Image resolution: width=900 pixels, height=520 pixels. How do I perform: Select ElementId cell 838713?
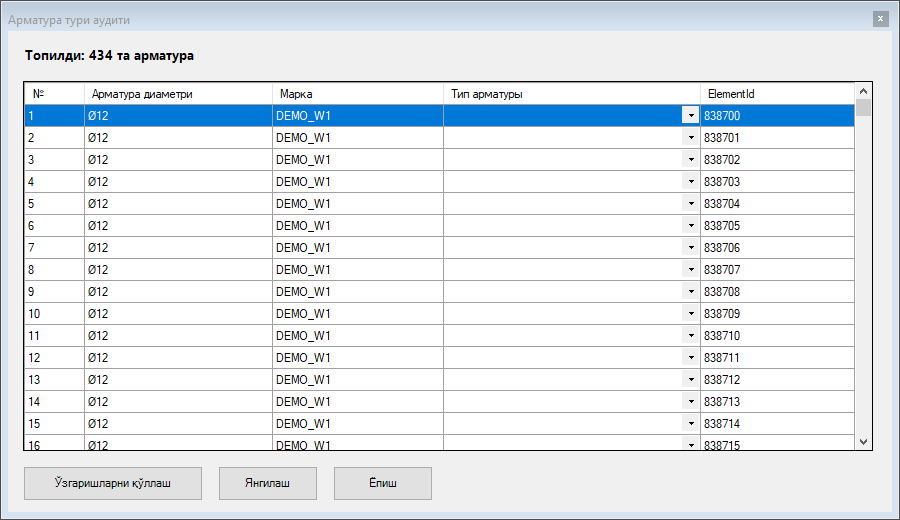point(777,401)
